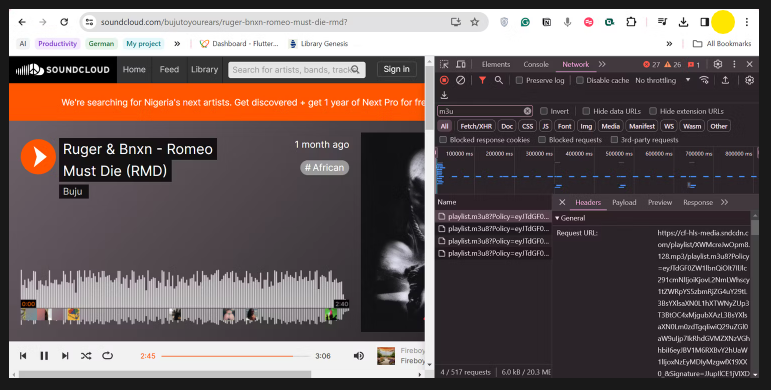771x390 pixels.
Task: Open network search with the magnifier icon
Action: point(499,80)
